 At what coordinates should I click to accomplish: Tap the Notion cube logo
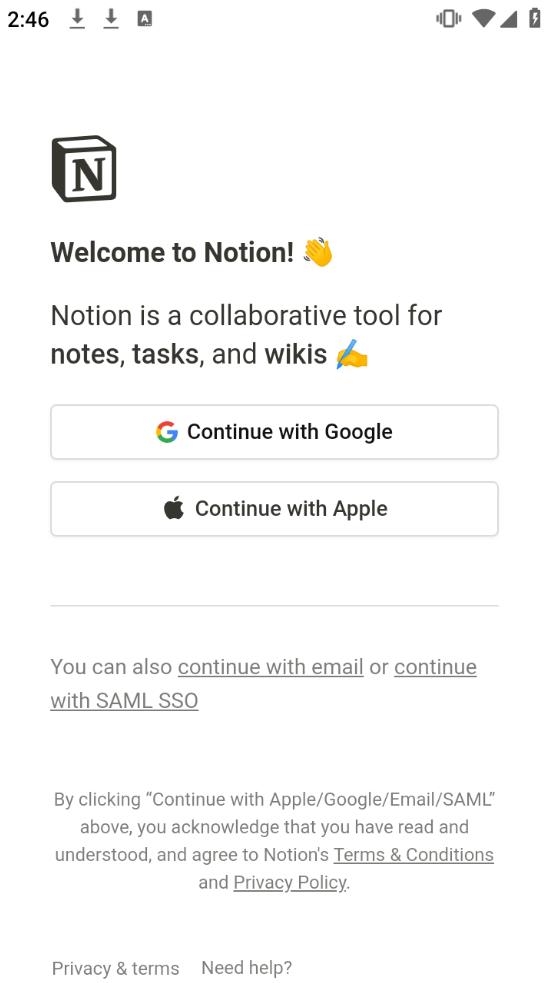[84, 169]
